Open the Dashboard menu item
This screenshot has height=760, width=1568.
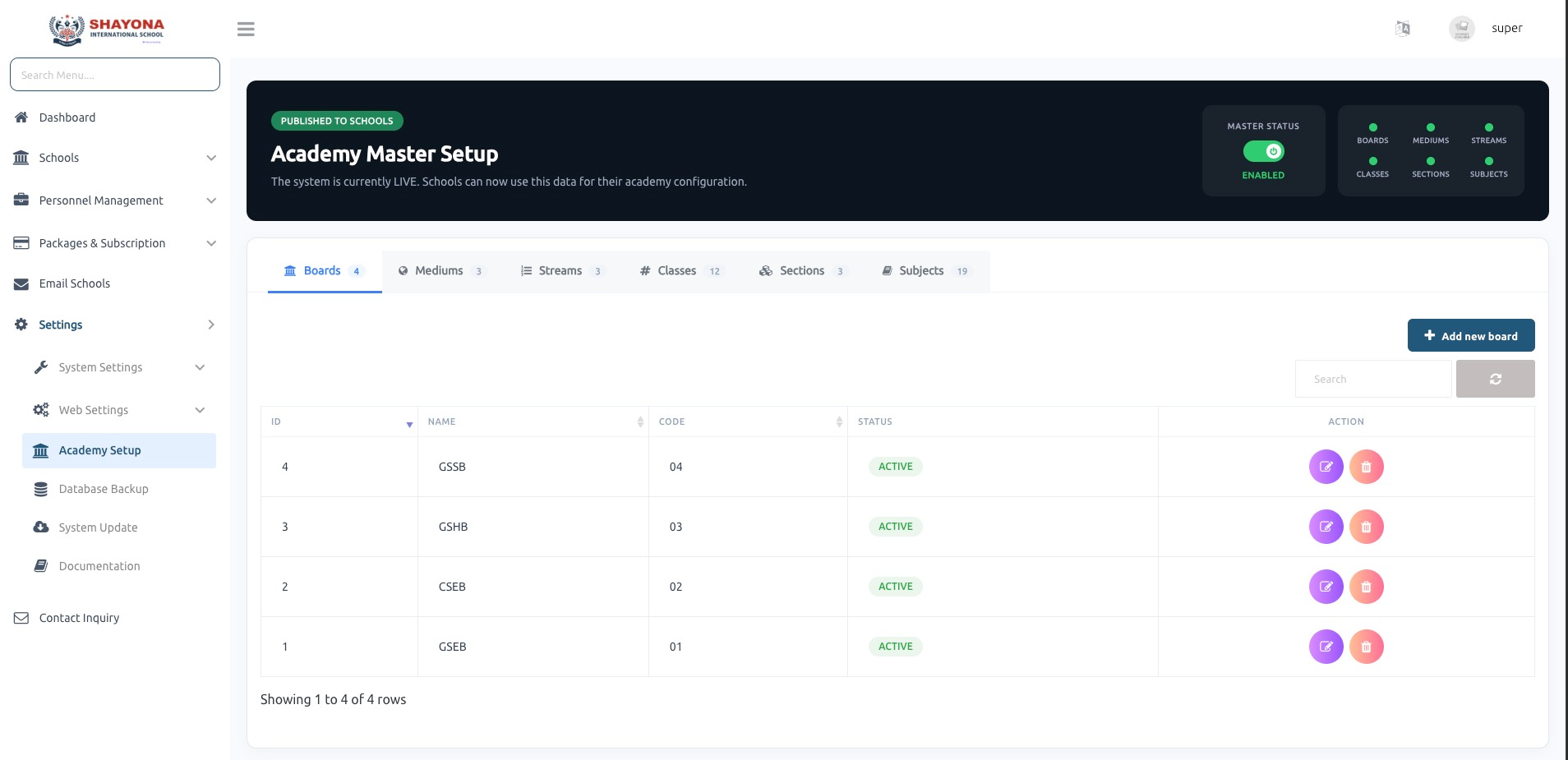pos(67,117)
